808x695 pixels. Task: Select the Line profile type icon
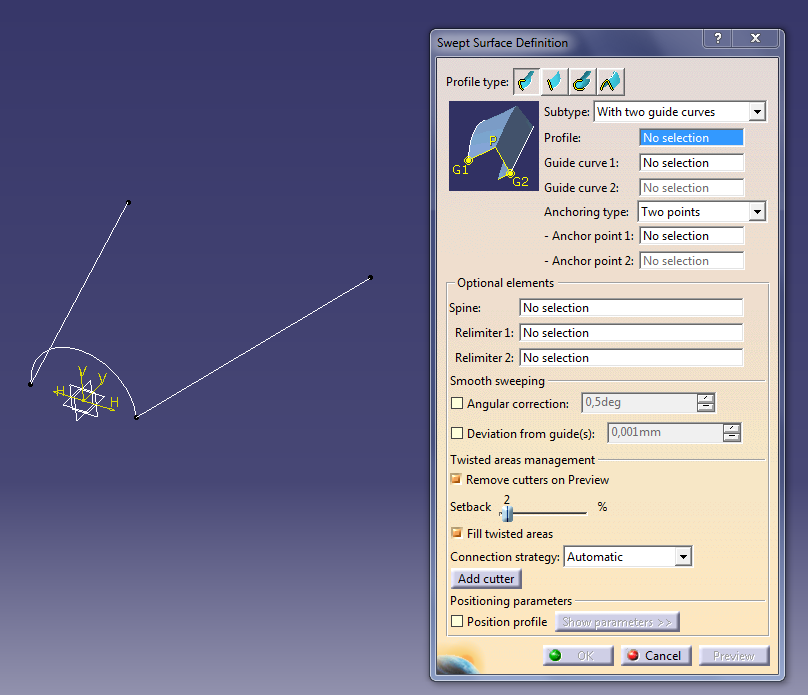pyautogui.click(x=553, y=81)
